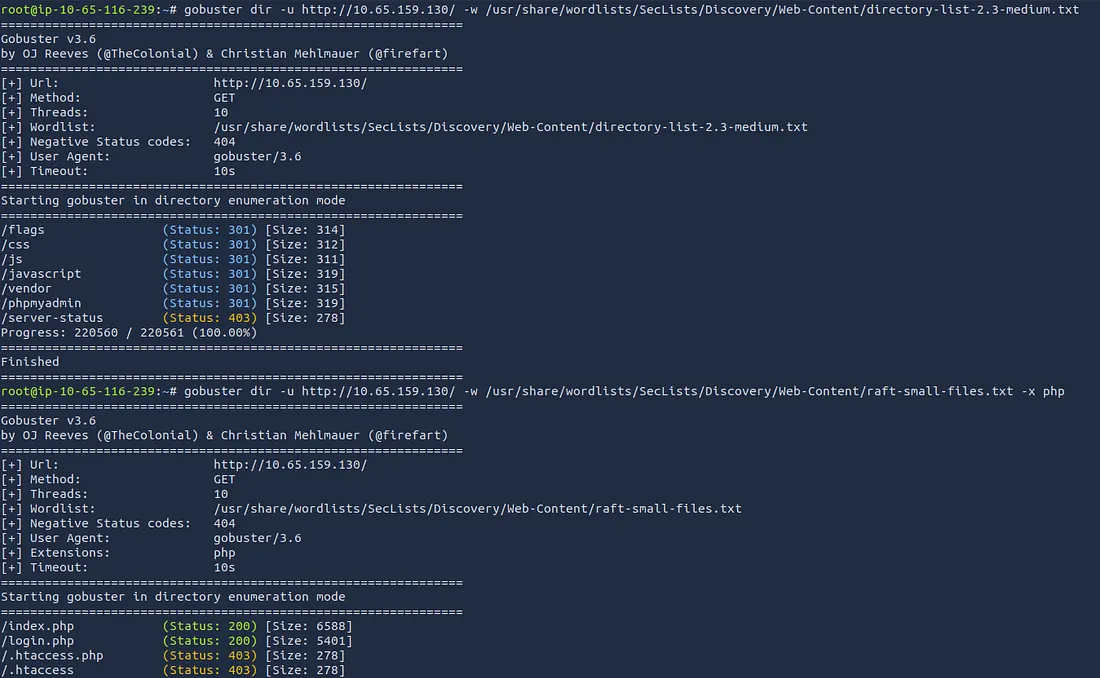Click the word Finished

30,362
